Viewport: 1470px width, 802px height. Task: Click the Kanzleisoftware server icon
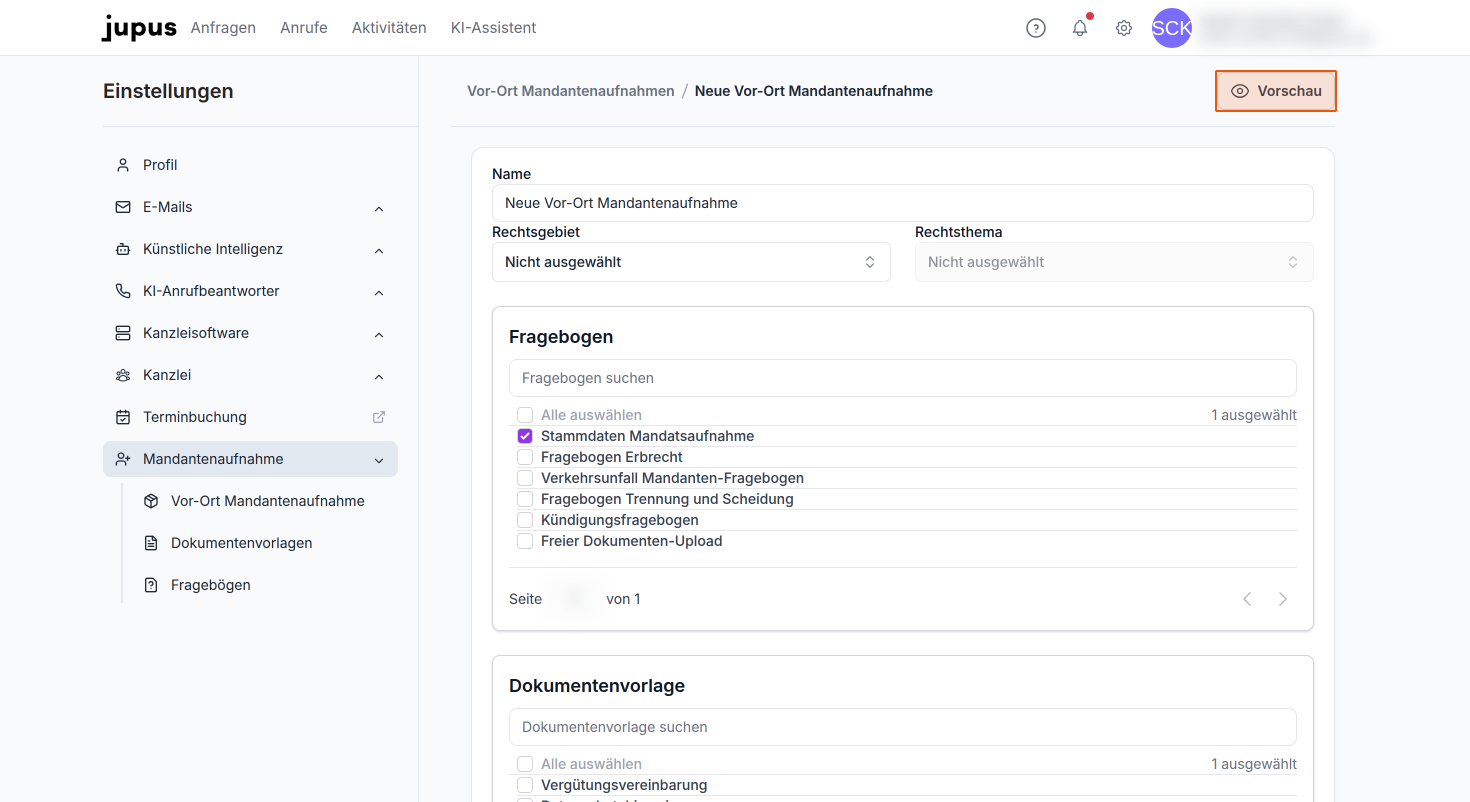tap(123, 333)
